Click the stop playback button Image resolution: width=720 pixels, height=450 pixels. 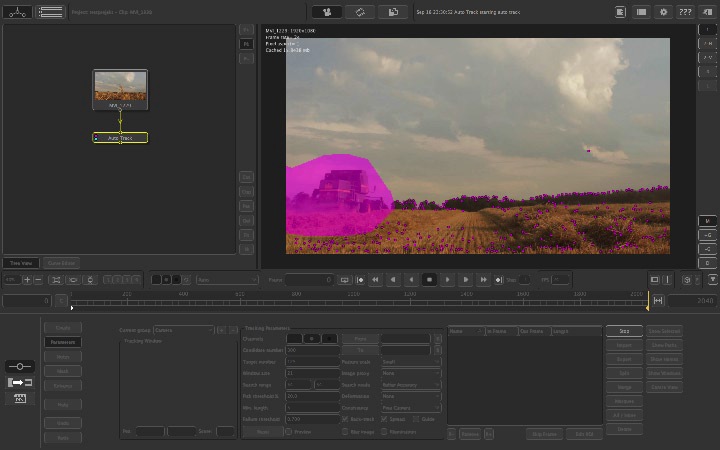tap(429, 280)
